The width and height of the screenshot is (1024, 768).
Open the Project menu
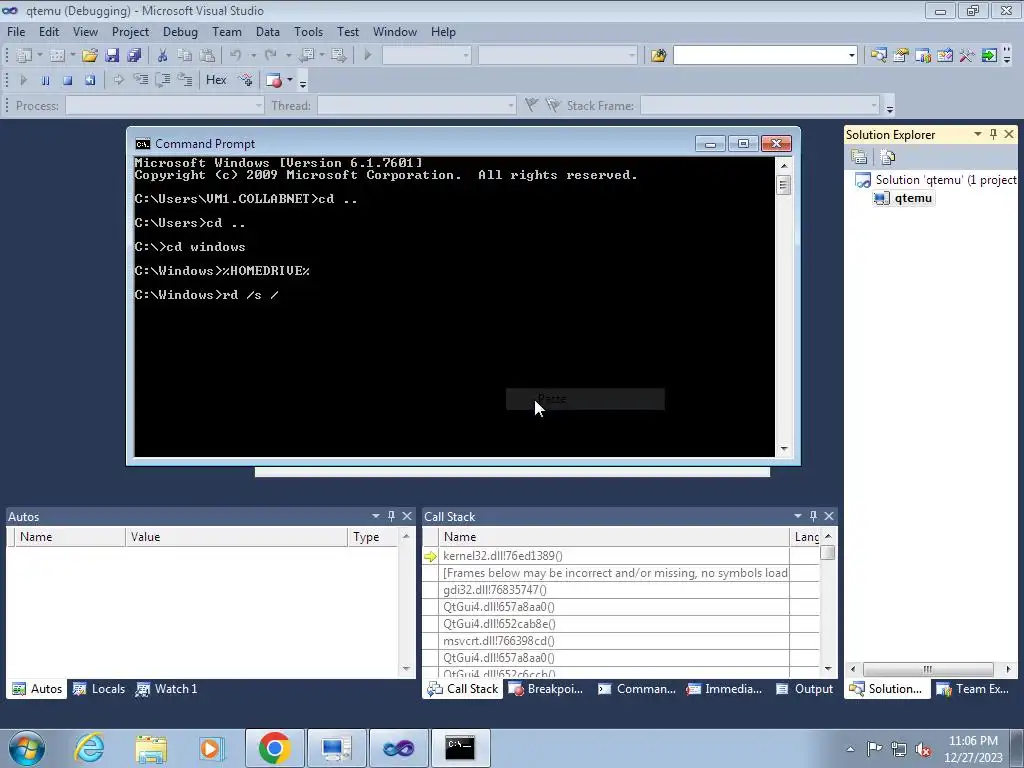pos(130,32)
